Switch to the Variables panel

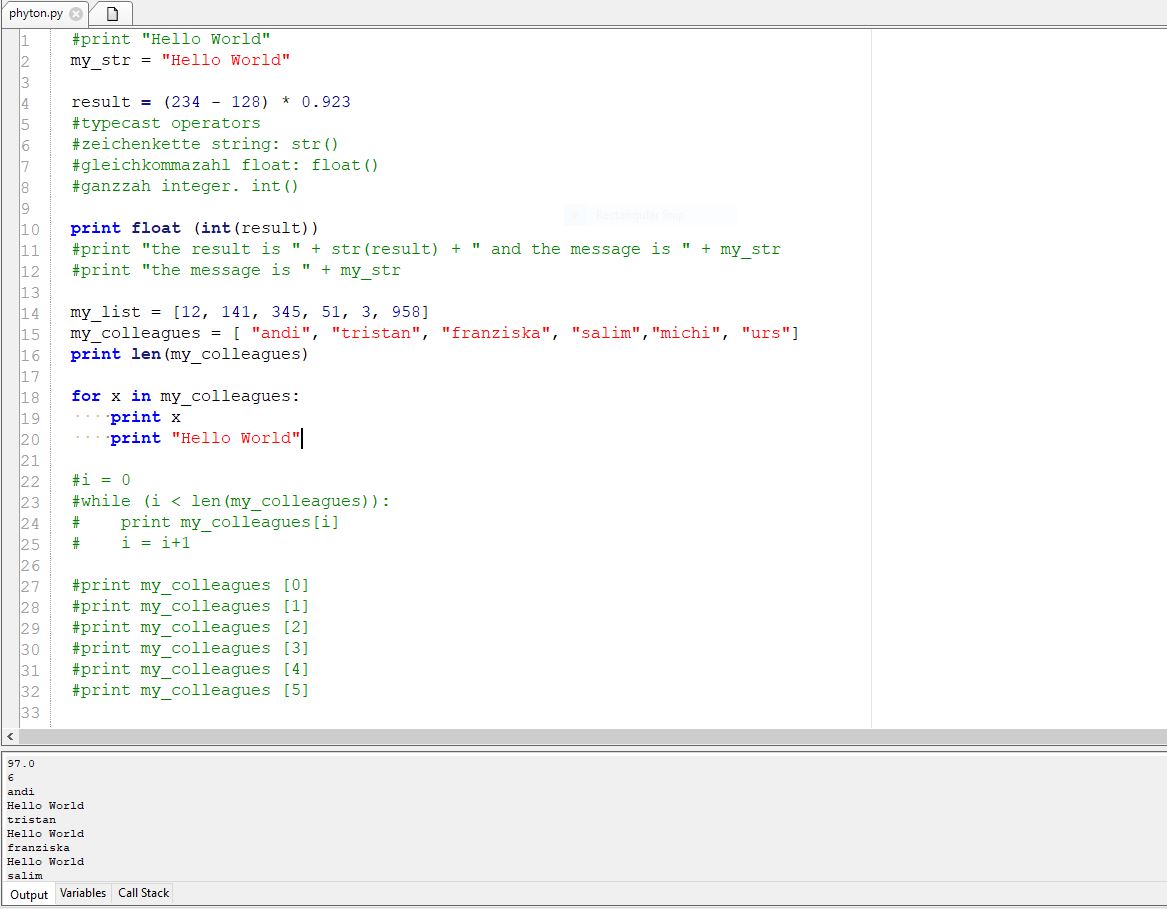82,893
